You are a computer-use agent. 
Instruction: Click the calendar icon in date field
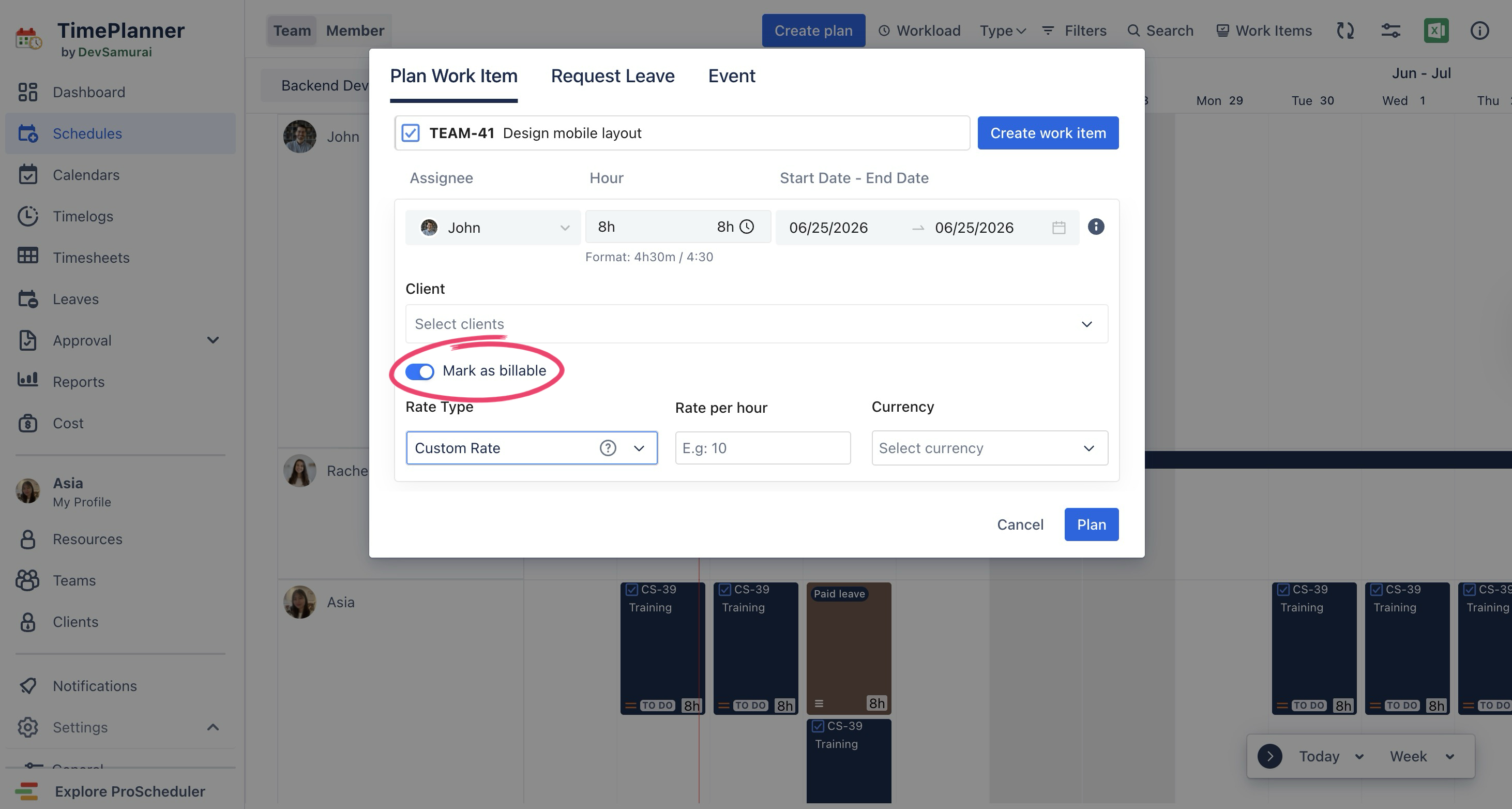pos(1059,227)
